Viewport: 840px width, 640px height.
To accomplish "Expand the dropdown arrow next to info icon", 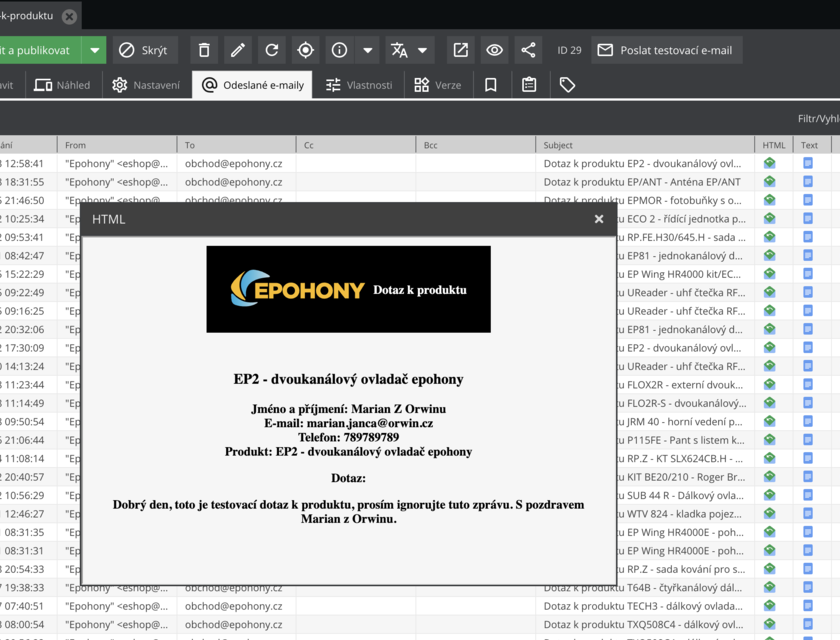I will pos(368,50).
